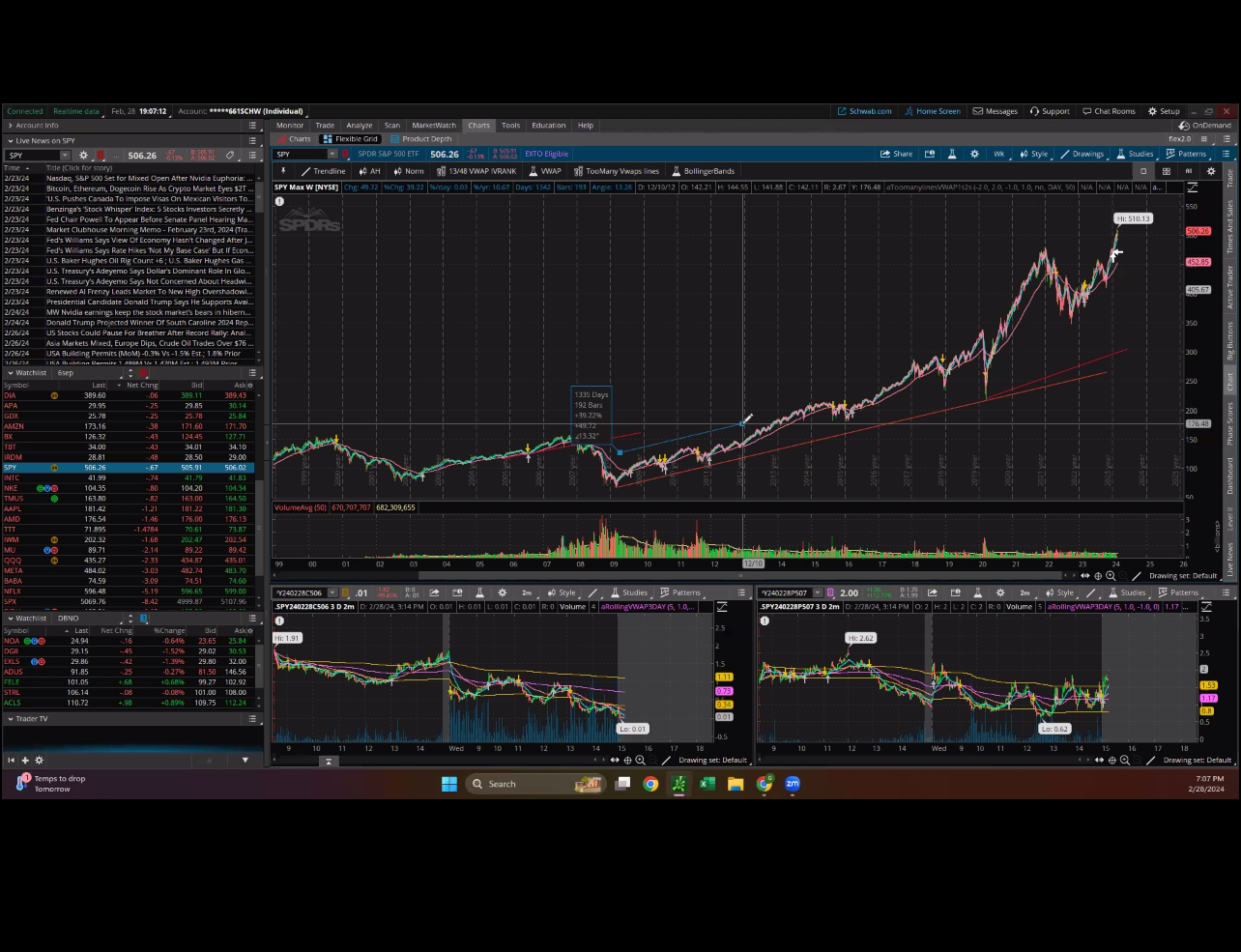Open Zoom from the Windows taskbar
The image size is (1241, 952).
coord(793,784)
